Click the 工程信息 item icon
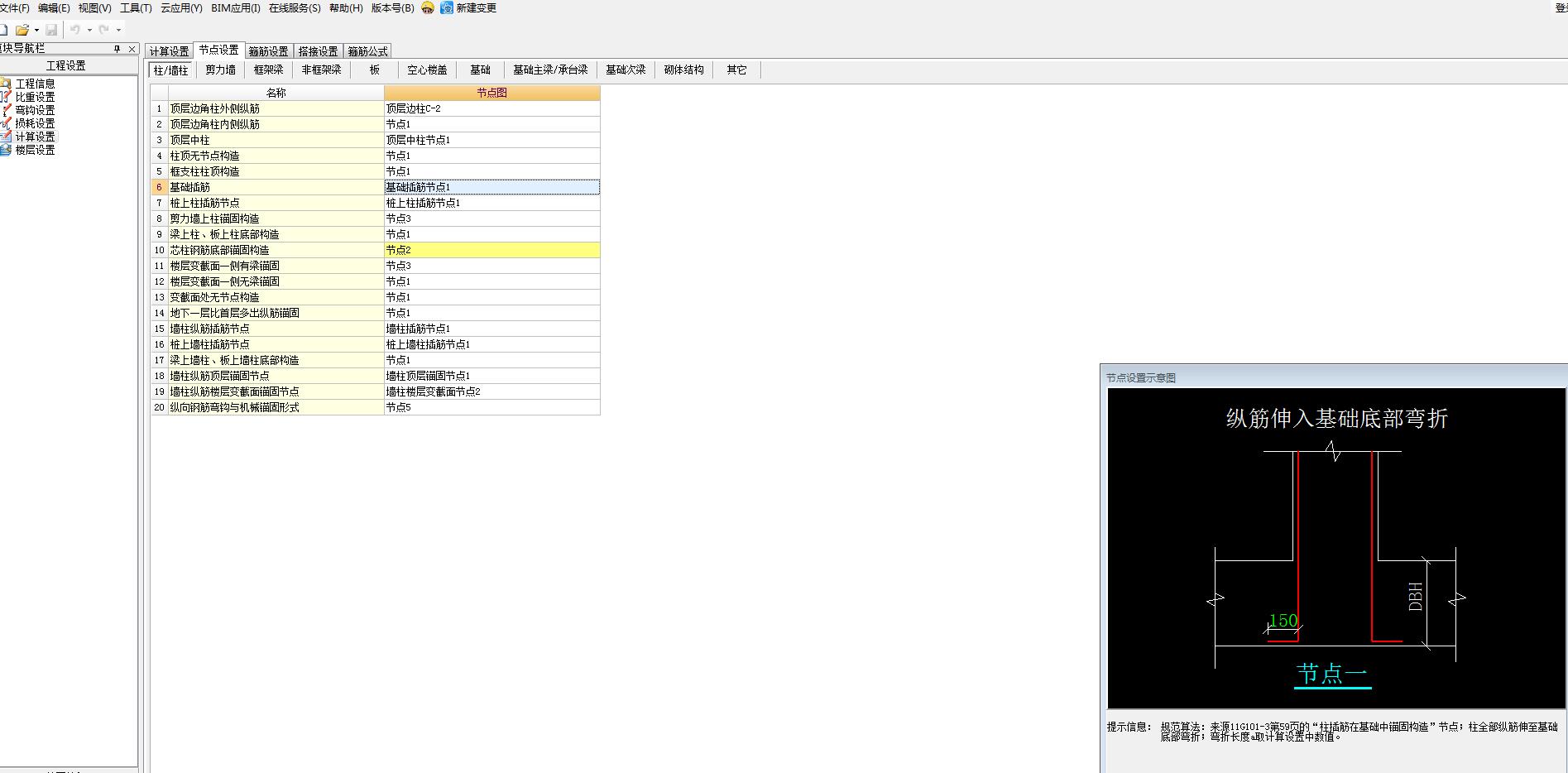The width and height of the screenshot is (1568, 773). (x=6, y=84)
